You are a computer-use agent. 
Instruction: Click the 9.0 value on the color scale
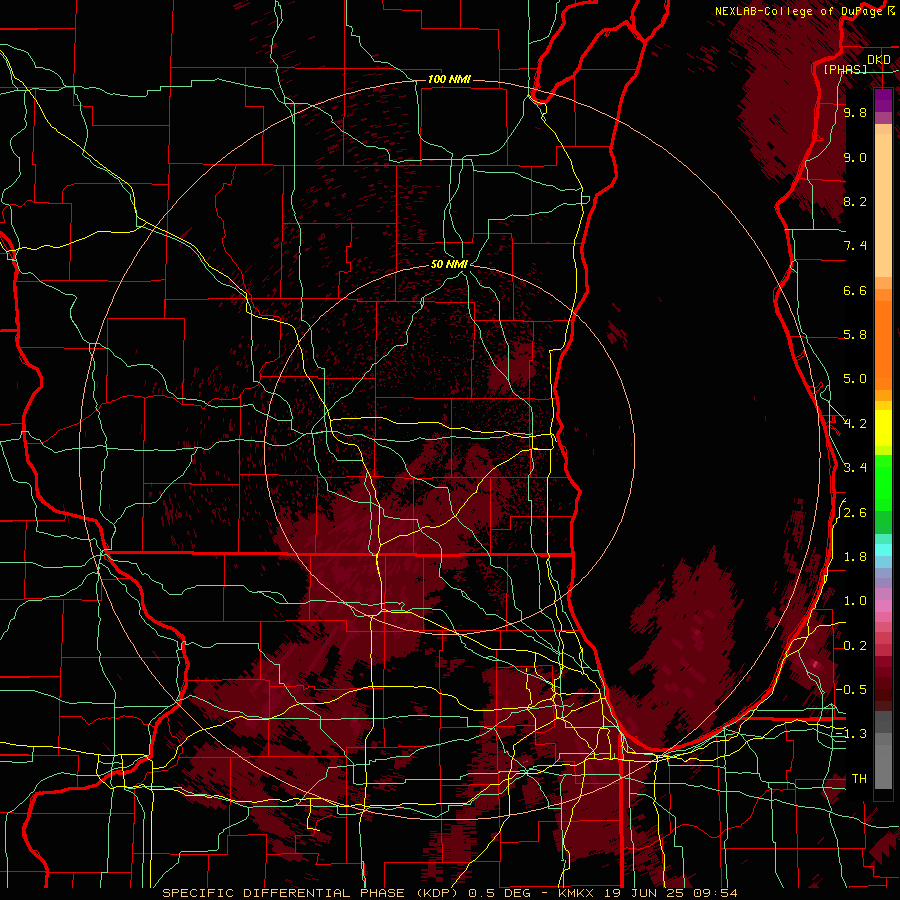[855, 157]
